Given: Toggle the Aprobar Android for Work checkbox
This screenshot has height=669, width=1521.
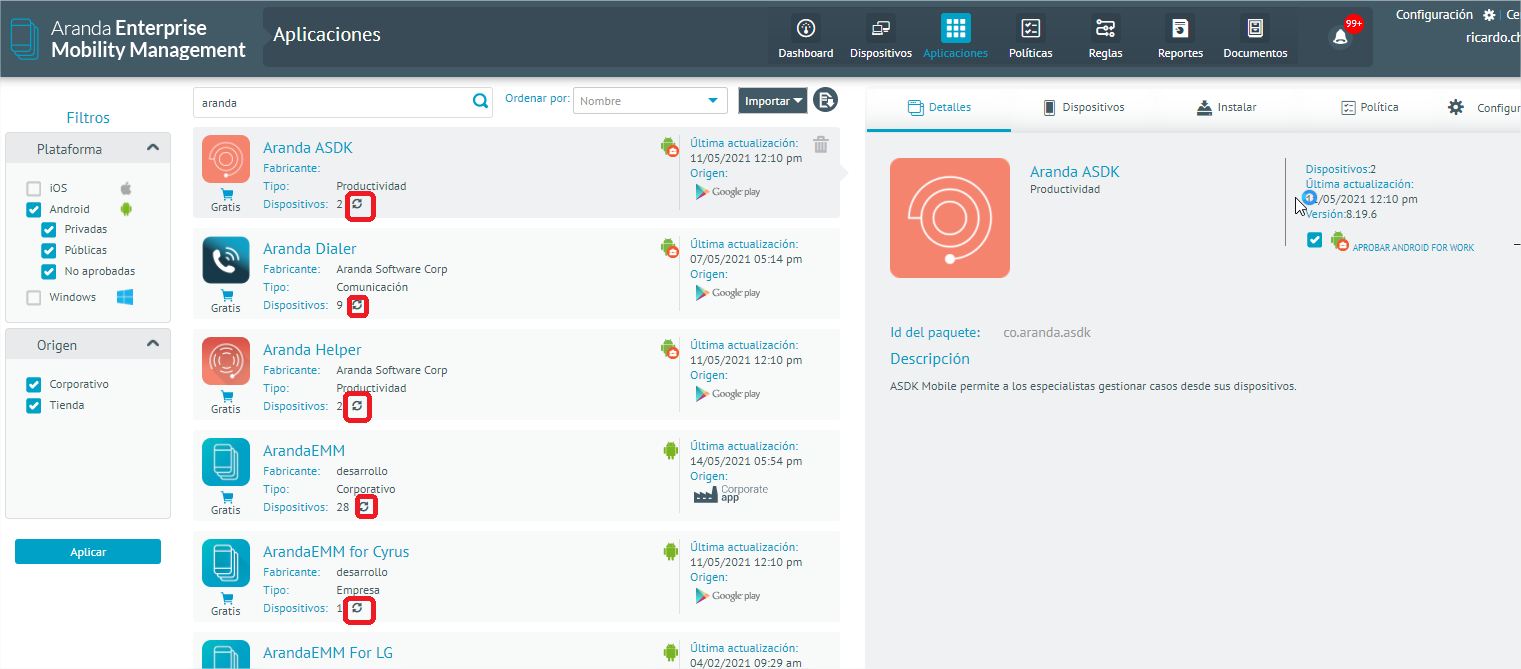Looking at the screenshot, I should click(x=1314, y=240).
